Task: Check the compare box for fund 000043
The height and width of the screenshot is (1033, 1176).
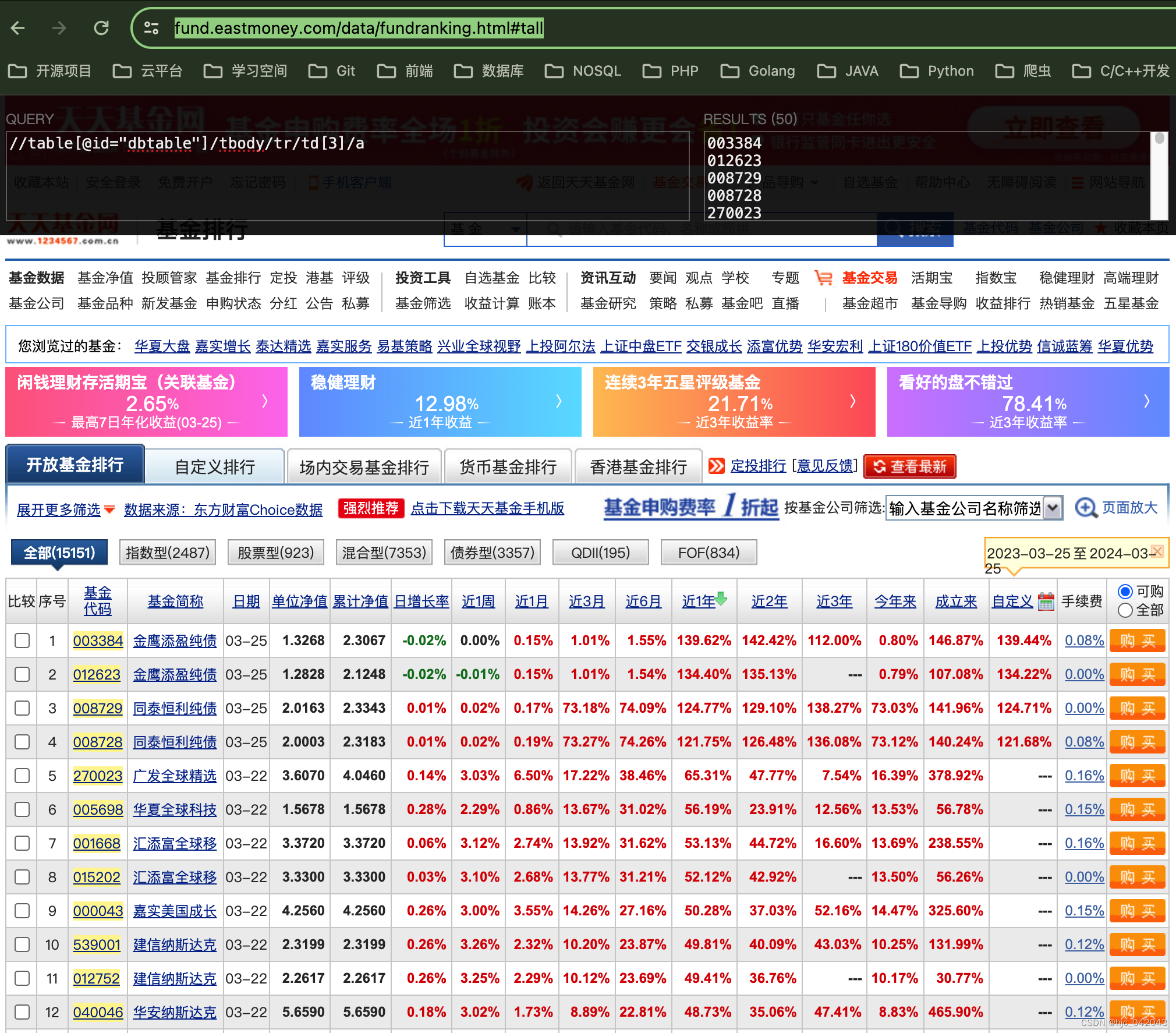Action: click(22, 911)
